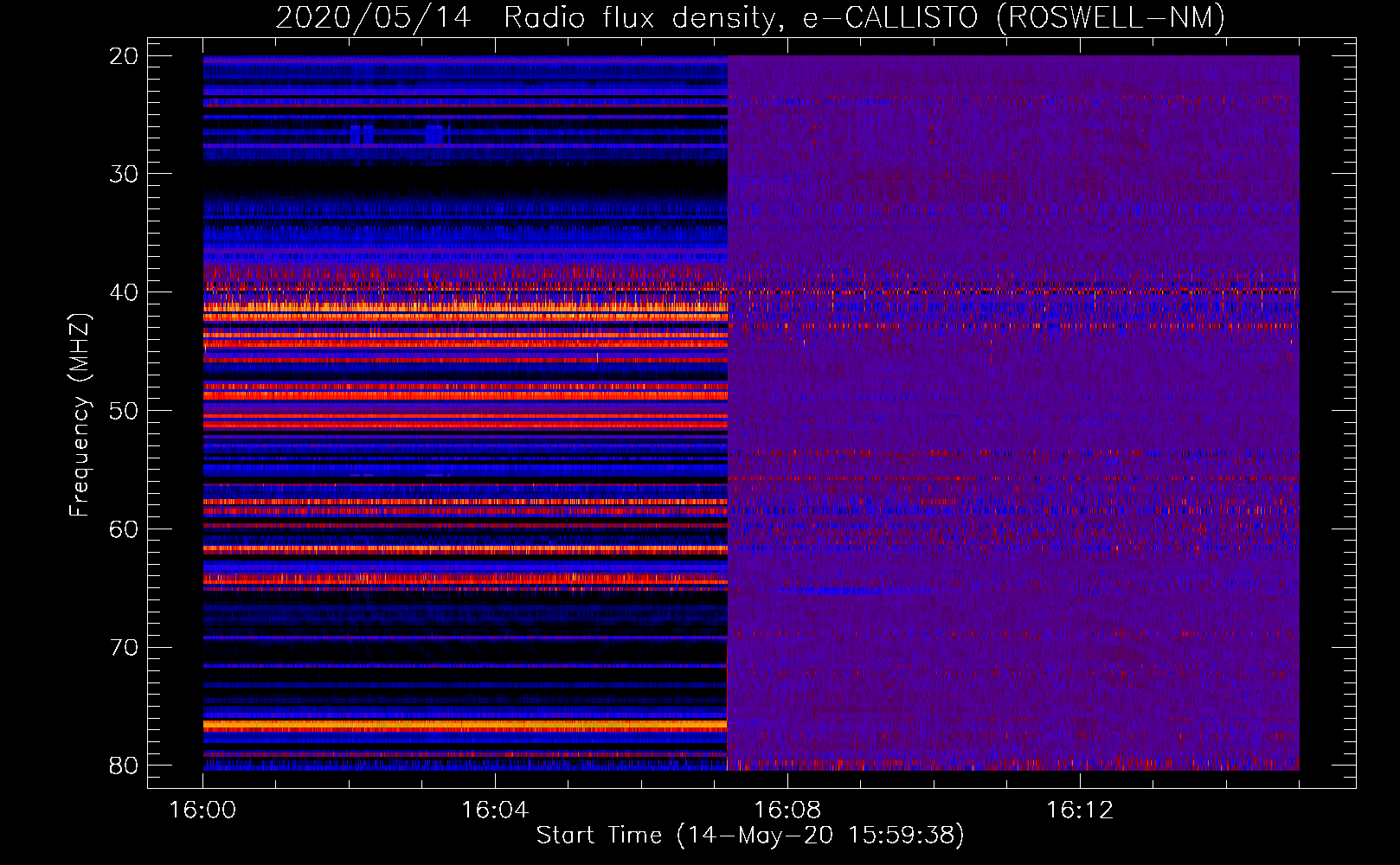Image resolution: width=1400 pixels, height=865 pixels.
Task: Click the 'Frequency (MHZ)' axis label
Action: 79,415
